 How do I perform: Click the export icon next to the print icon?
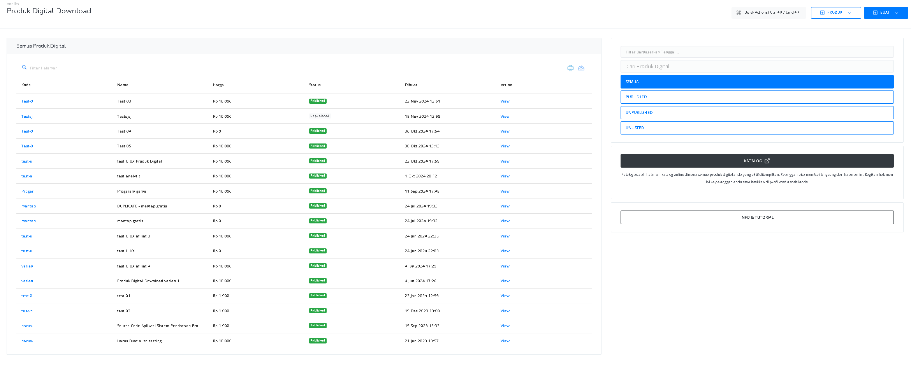click(x=581, y=68)
